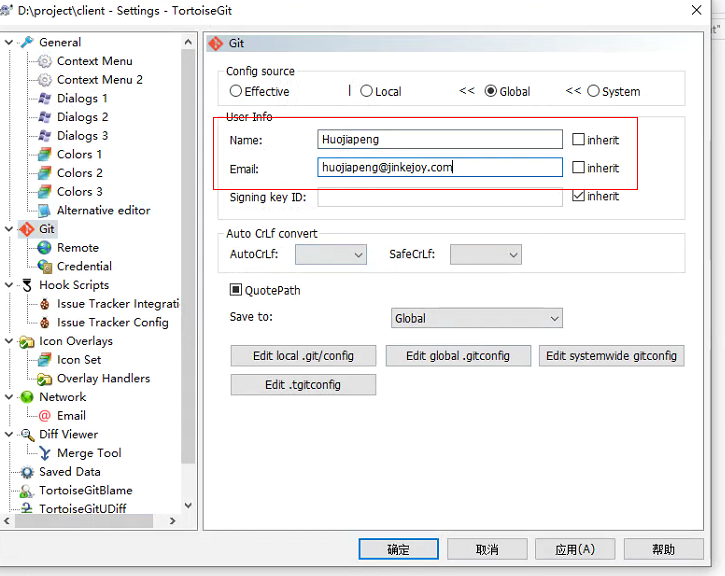The image size is (725, 576).
Task: Open the Save to dropdown
Action: (477, 318)
